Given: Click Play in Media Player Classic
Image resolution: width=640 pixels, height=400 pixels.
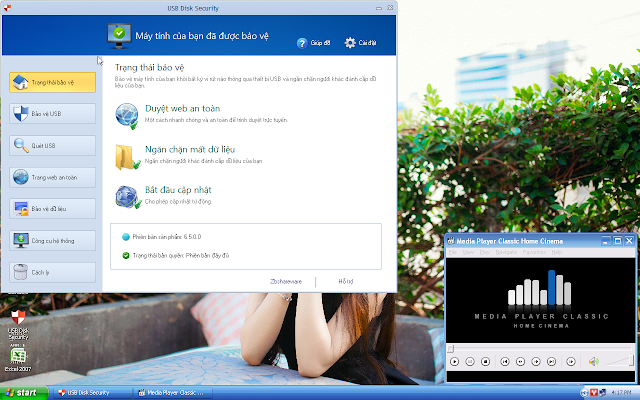Looking at the screenshot, I should [x=454, y=362].
